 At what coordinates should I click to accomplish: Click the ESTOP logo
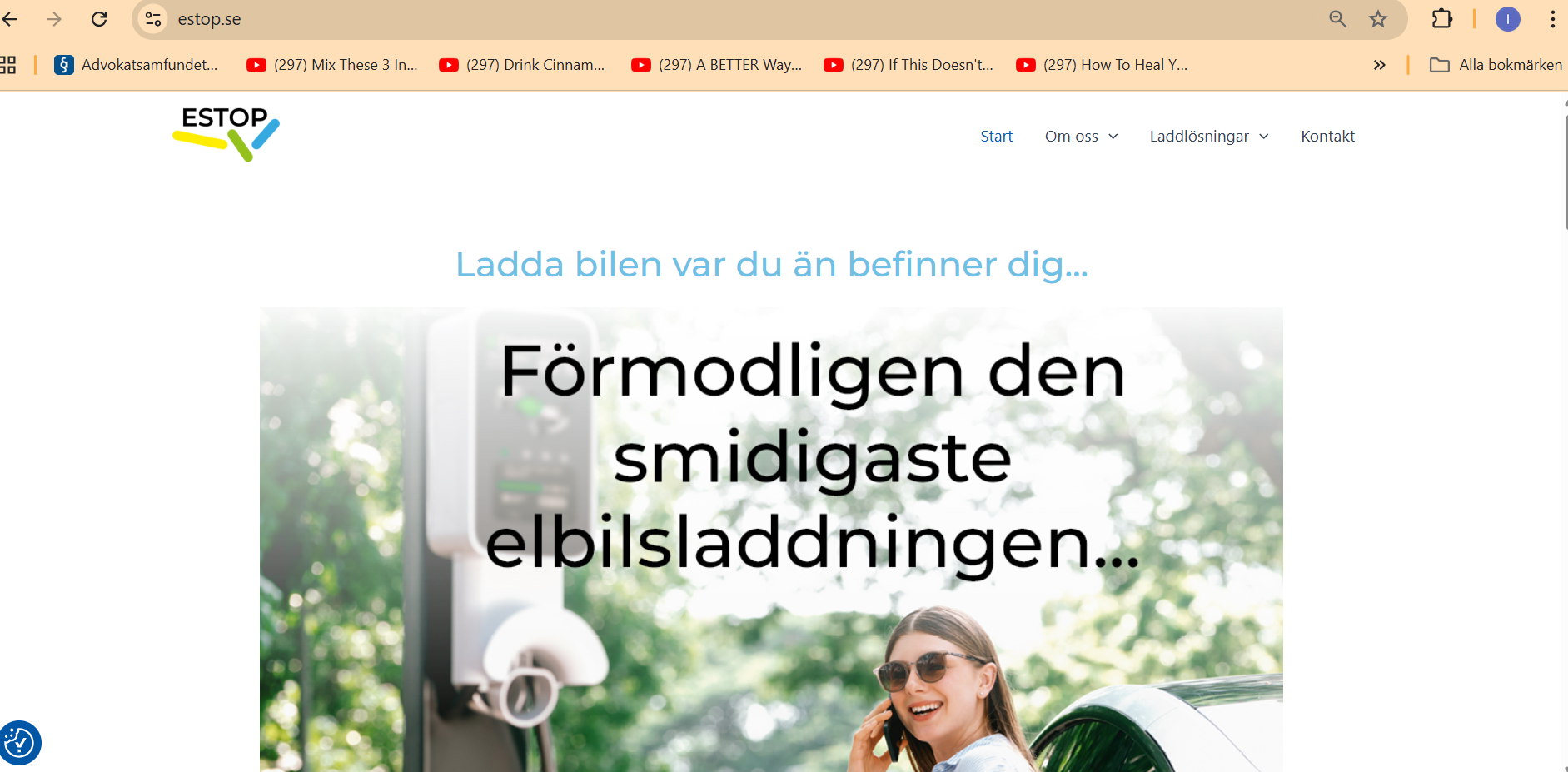[226, 133]
